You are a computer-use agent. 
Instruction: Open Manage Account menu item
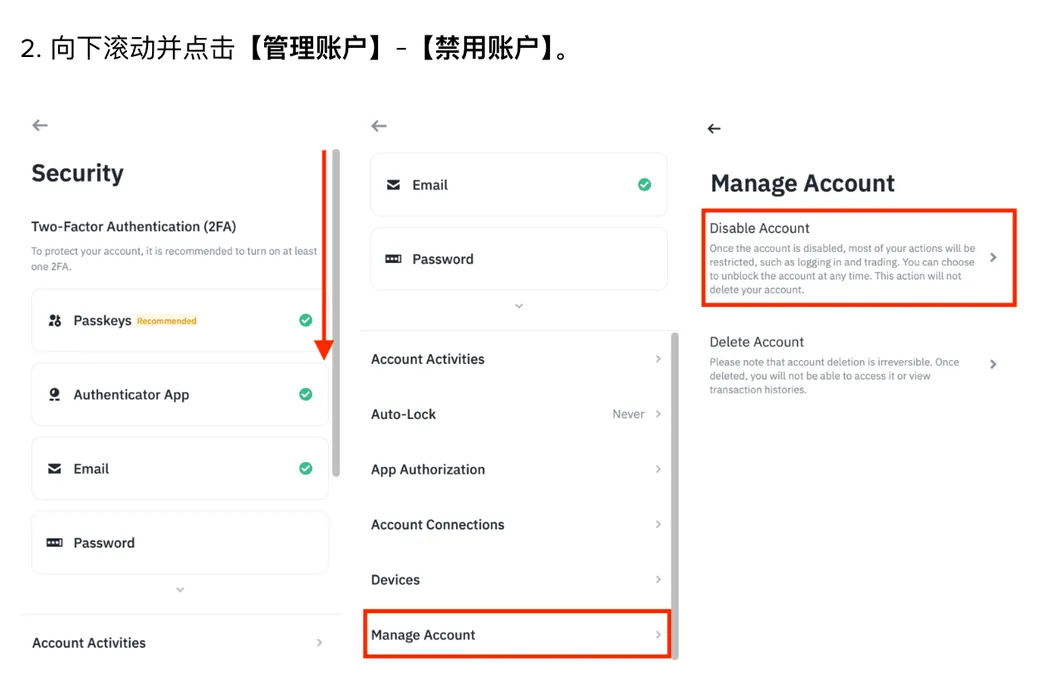pos(517,635)
